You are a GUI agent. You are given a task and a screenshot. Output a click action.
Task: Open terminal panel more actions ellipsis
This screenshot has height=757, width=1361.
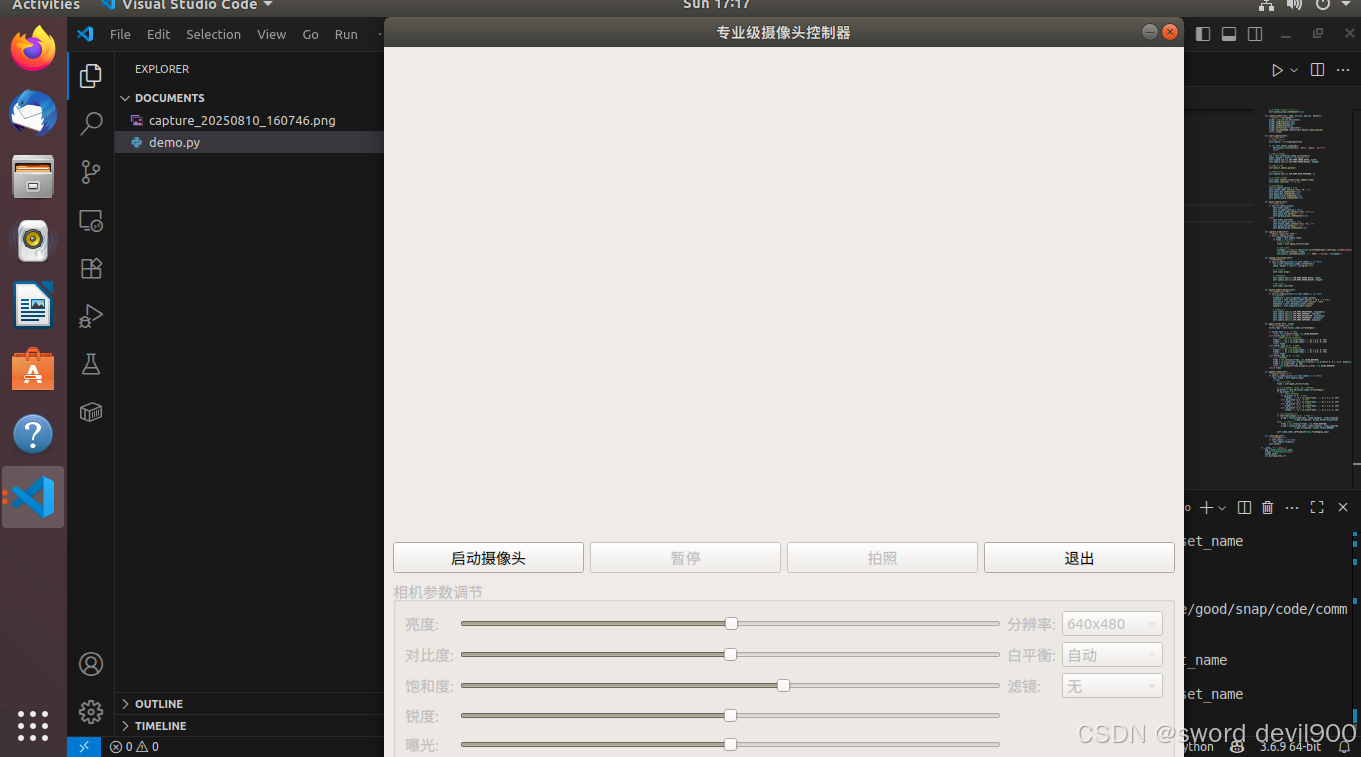1292,508
